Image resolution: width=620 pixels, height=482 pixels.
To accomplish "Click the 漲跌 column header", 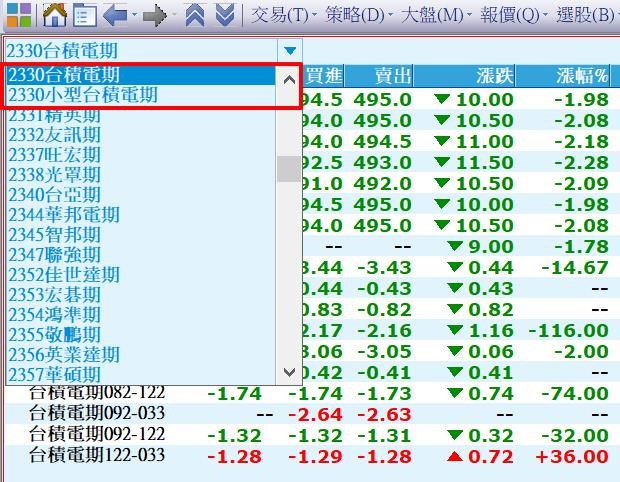I will [496, 76].
